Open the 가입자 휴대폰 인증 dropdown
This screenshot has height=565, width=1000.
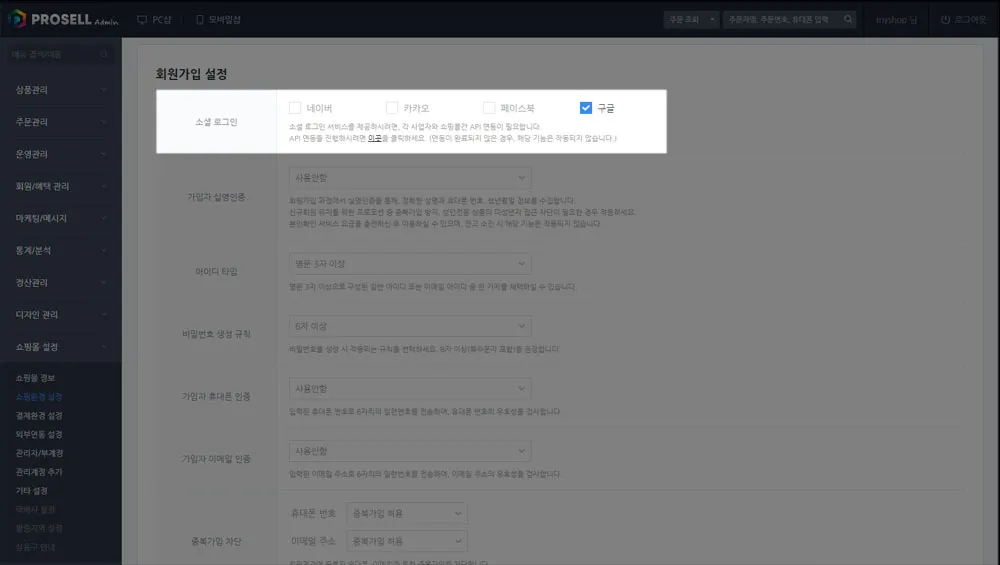tap(409, 389)
